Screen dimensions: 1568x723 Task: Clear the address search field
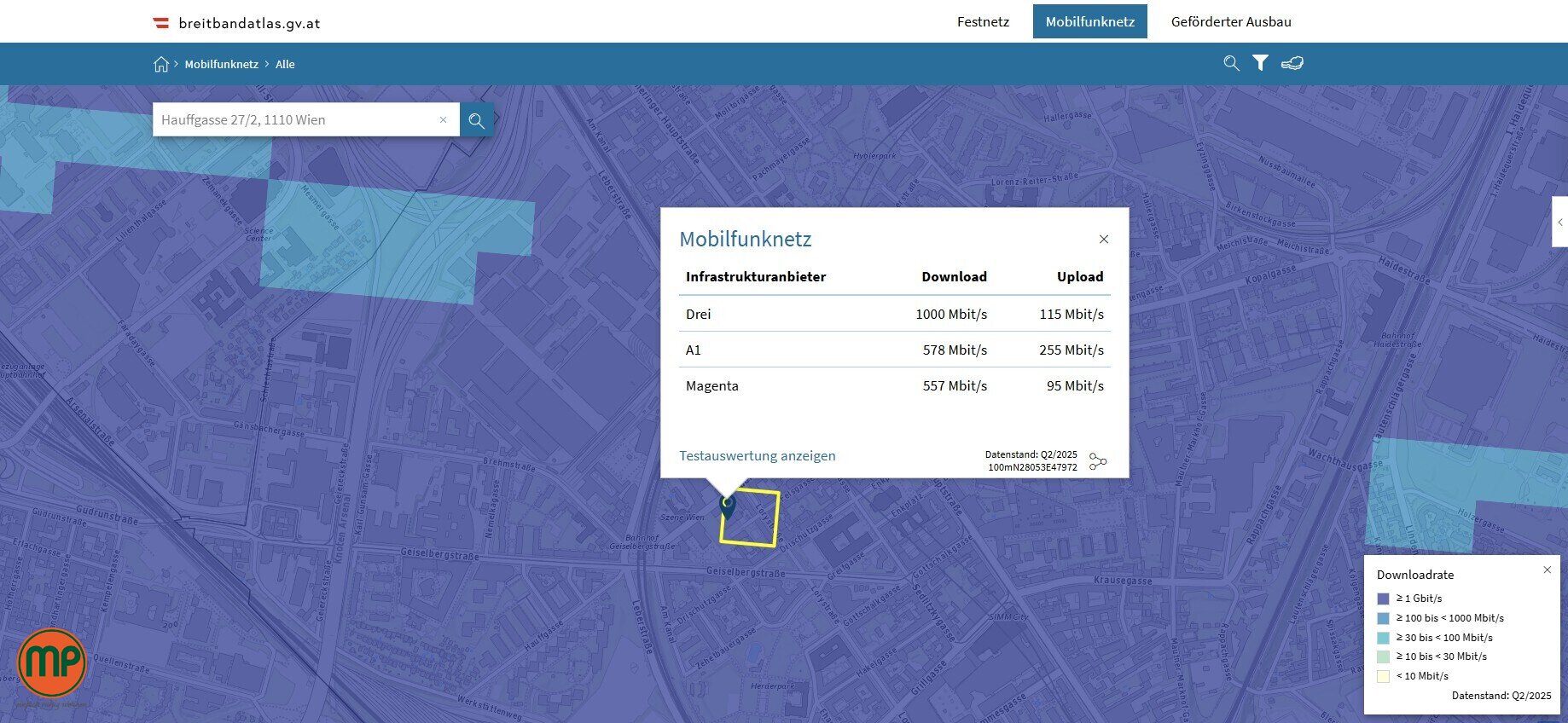point(443,120)
